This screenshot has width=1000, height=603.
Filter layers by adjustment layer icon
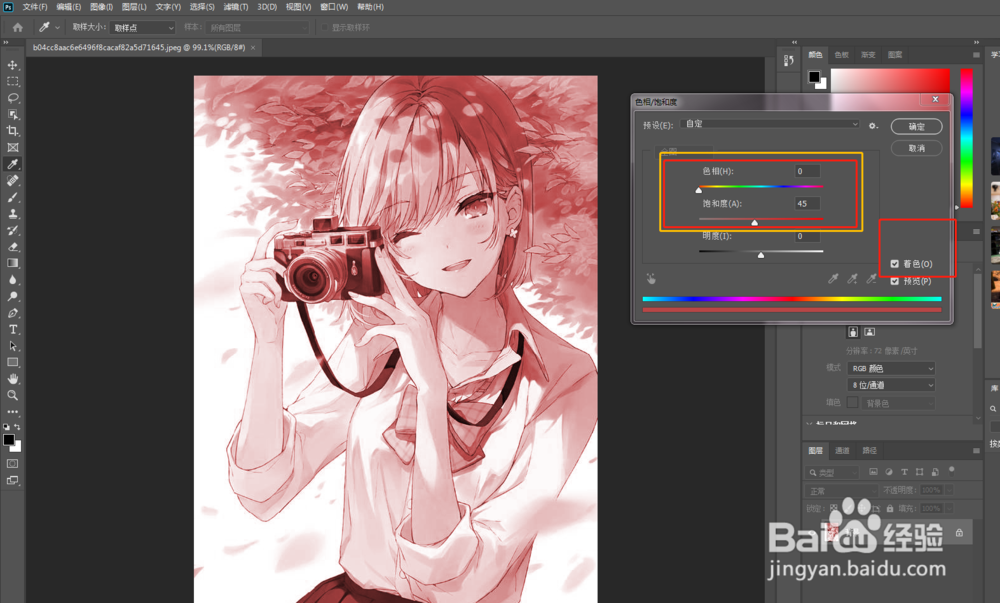pyautogui.click(x=888, y=472)
